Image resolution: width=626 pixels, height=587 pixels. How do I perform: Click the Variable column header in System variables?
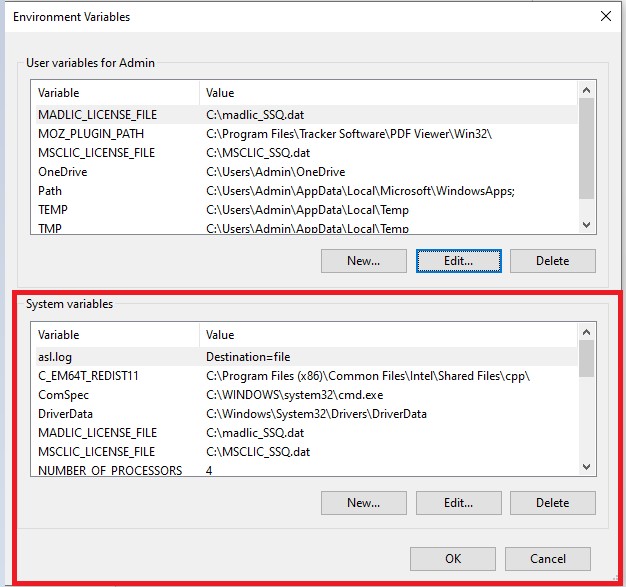coord(59,335)
